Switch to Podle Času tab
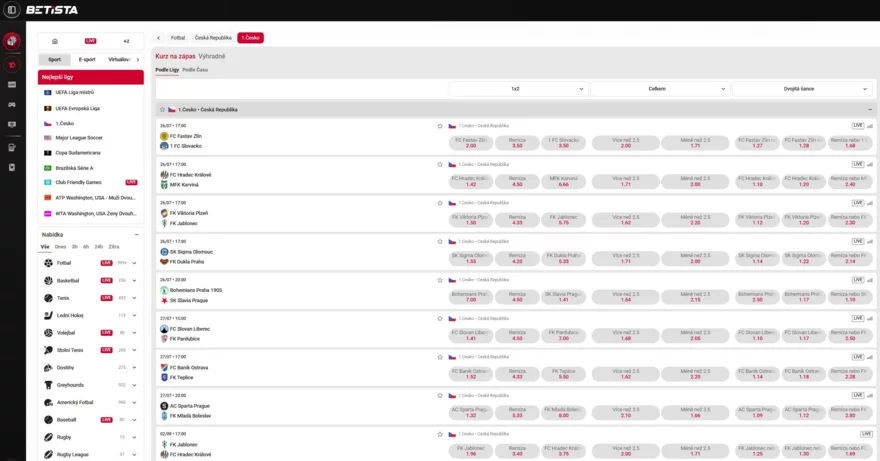This screenshot has width=880, height=461. click(x=195, y=70)
